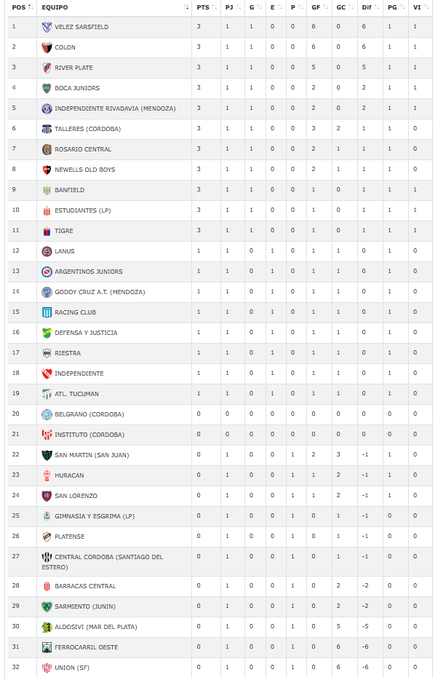This screenshot has width=446, height=680.
Task: Sort table by POS column
Action: pos(22,7)
